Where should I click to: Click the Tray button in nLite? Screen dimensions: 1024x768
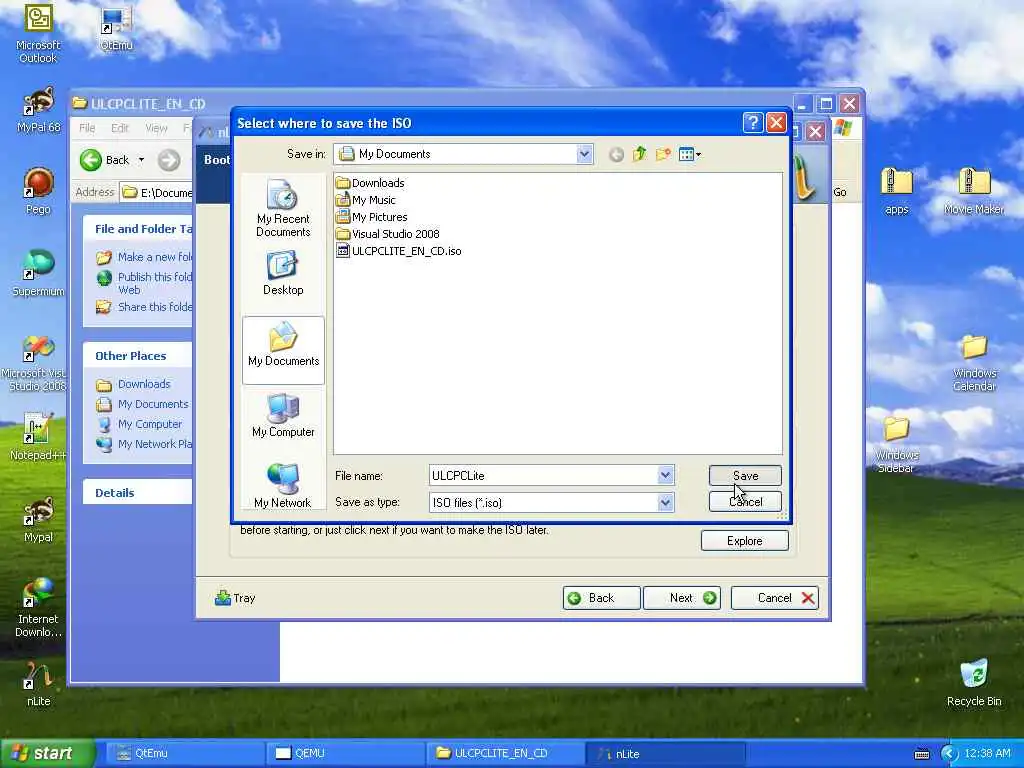(x=234, y=598)
